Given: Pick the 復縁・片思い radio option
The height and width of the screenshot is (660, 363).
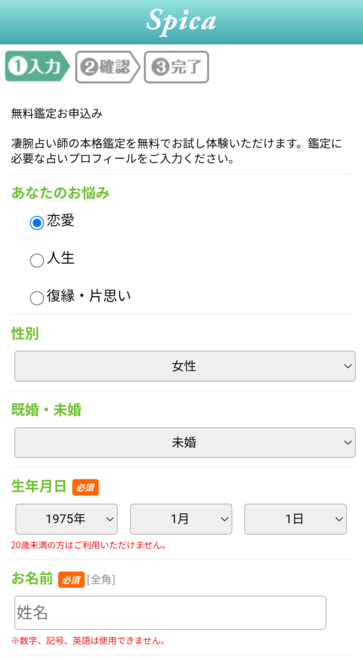Looking at the screenshot, I should (x=37, y=298).
